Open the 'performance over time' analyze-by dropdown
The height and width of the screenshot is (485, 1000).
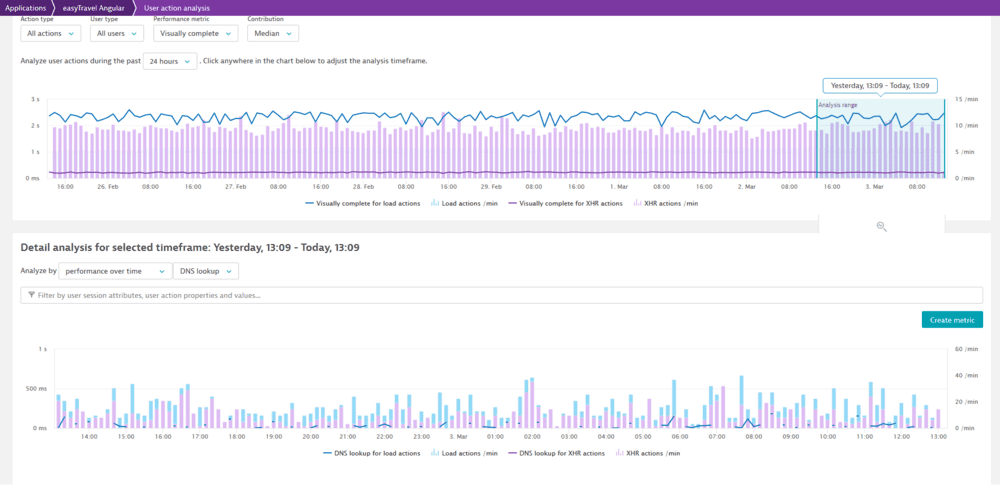pyautogui.click(x=114, y=271)
